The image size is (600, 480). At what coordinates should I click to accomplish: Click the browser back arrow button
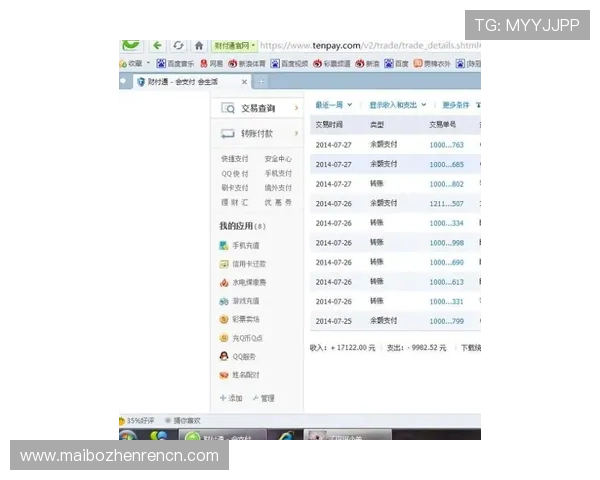tap(157, 46)
